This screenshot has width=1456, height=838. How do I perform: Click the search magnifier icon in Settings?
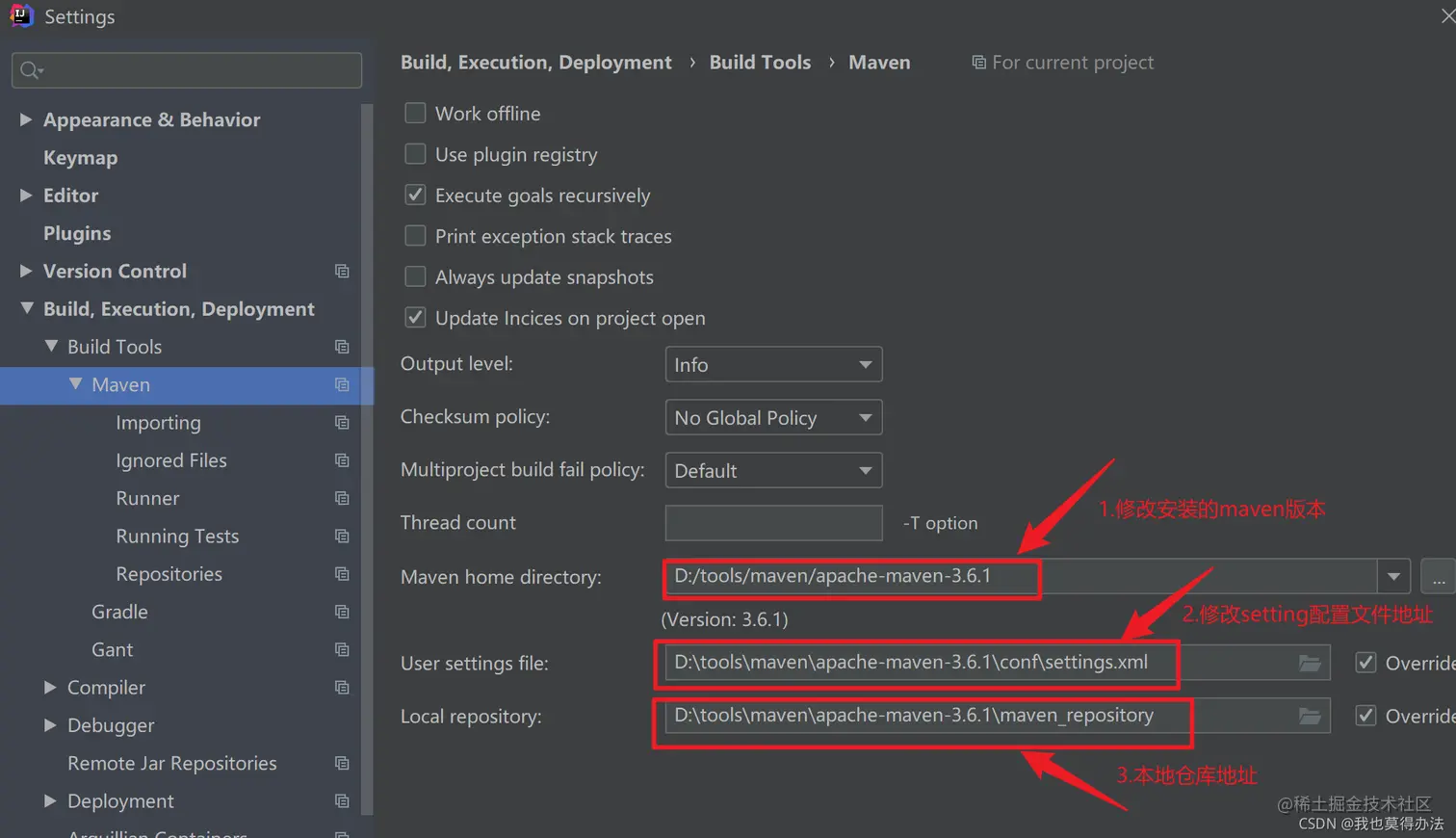point(31,70)
